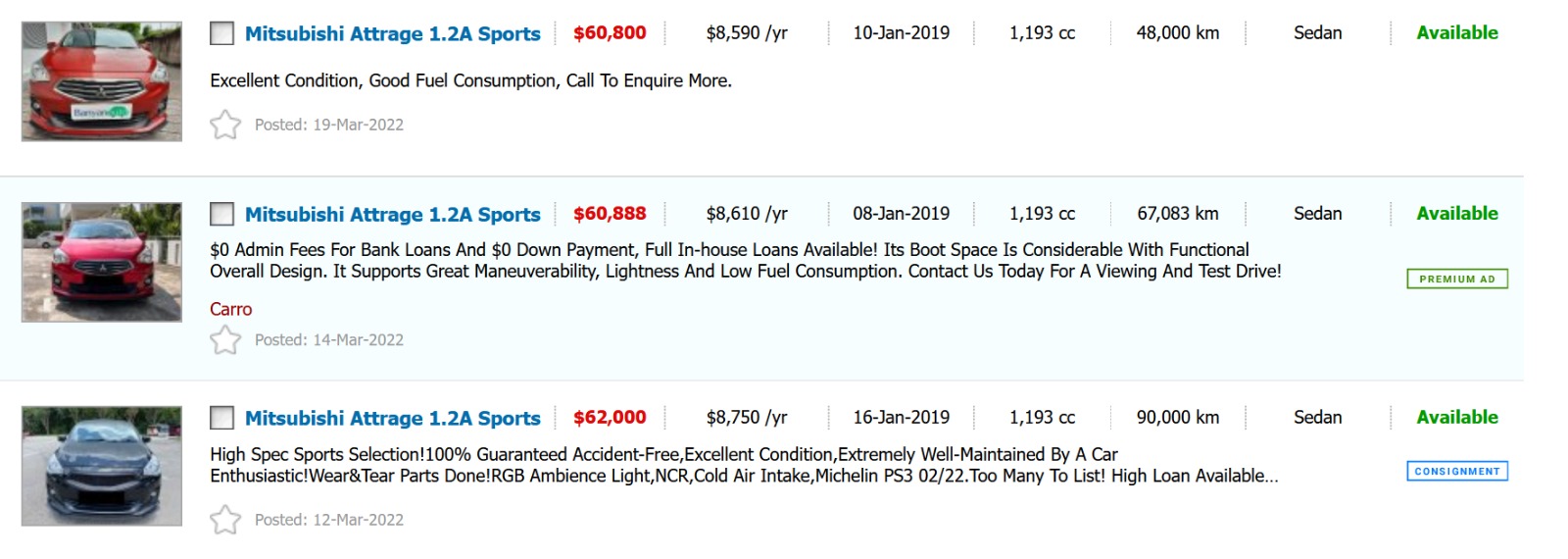This screenshot has width=1568, height=559.
Task: Click the Carro dealer link
Action: [x=231, y=309]
